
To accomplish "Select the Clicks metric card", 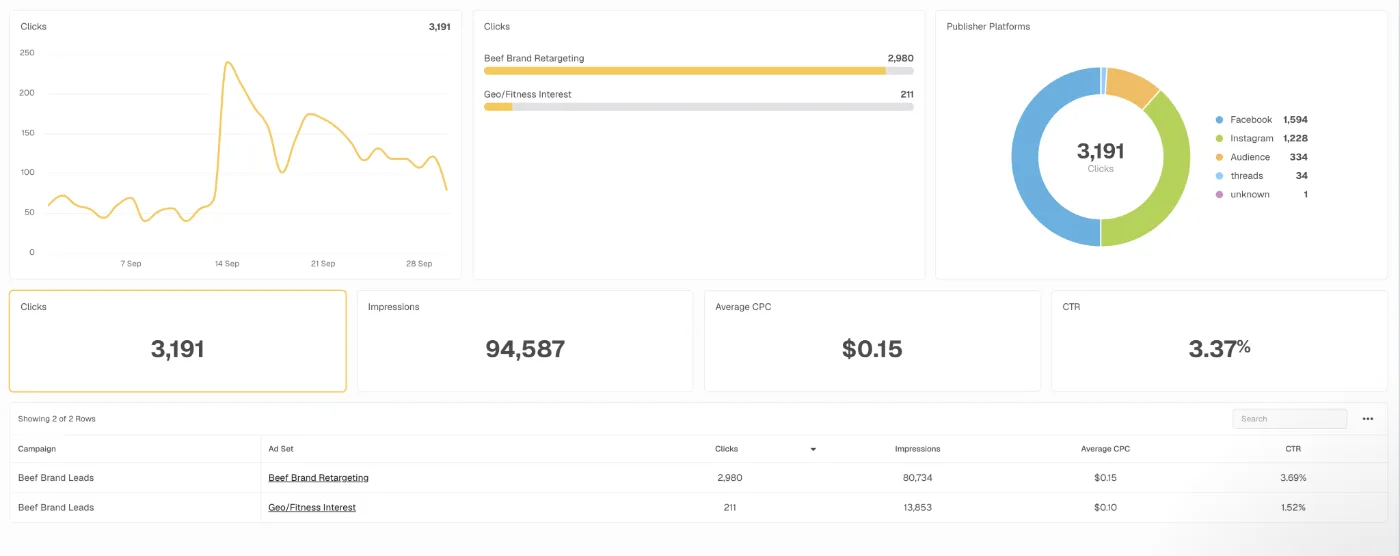I will click(x=178, y=341).
